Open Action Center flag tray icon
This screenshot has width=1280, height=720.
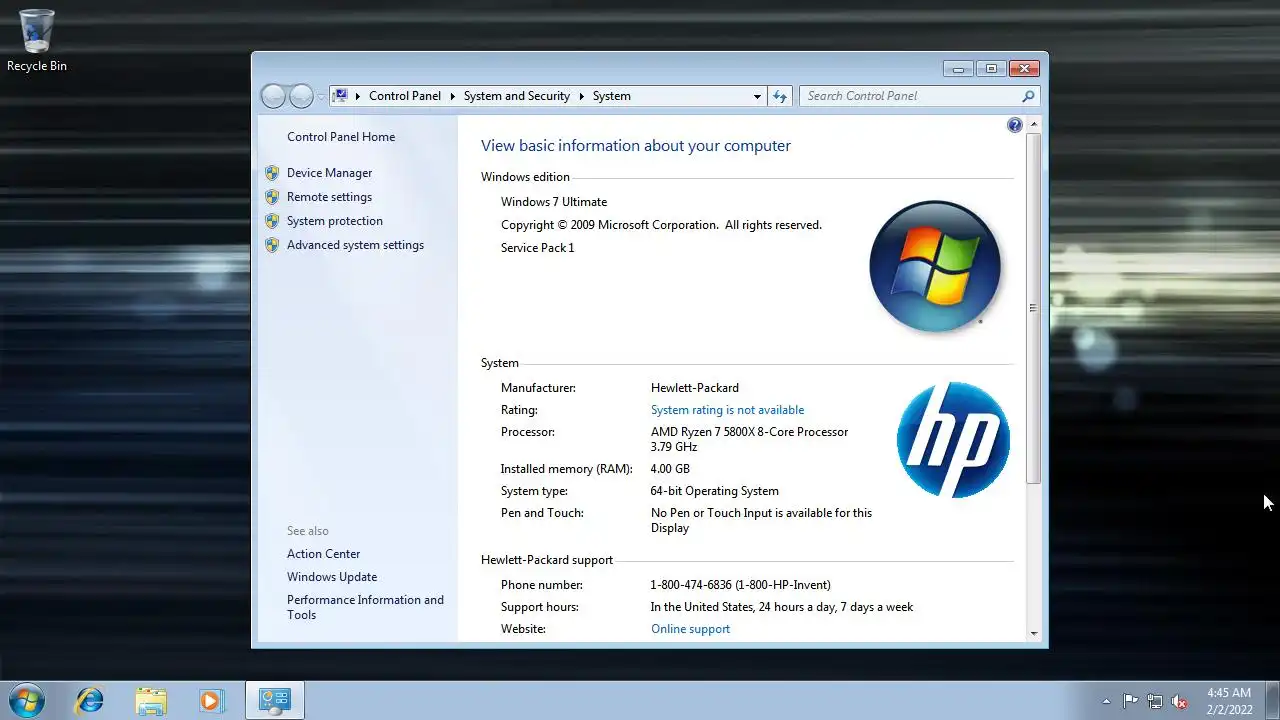1130,701
